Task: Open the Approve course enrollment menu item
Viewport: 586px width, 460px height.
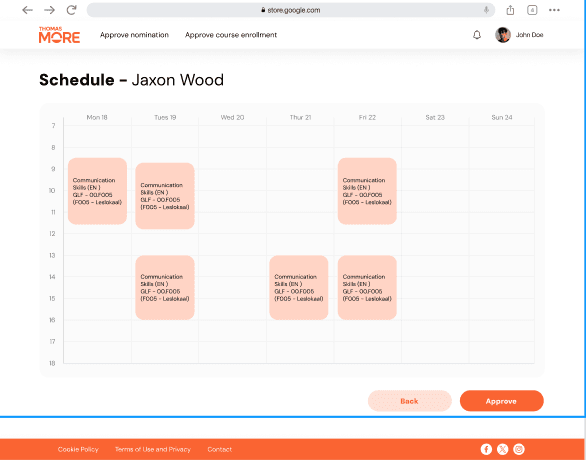Action: tap(231, 35)
